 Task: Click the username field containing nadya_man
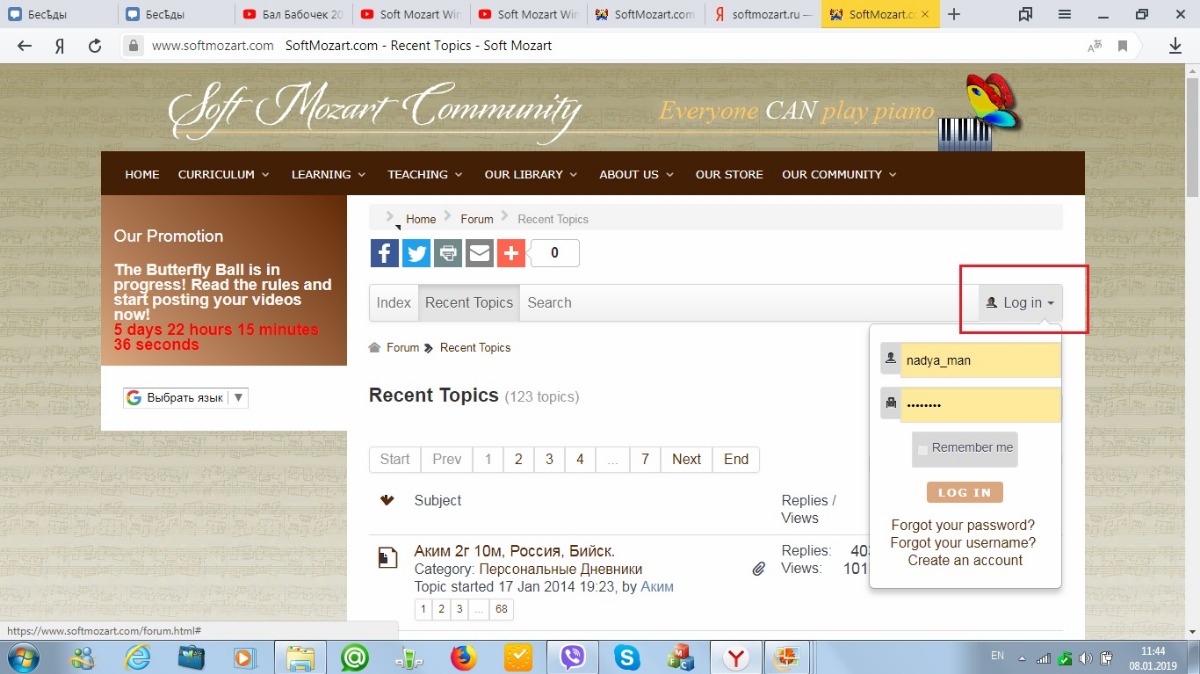coord(980,360)
